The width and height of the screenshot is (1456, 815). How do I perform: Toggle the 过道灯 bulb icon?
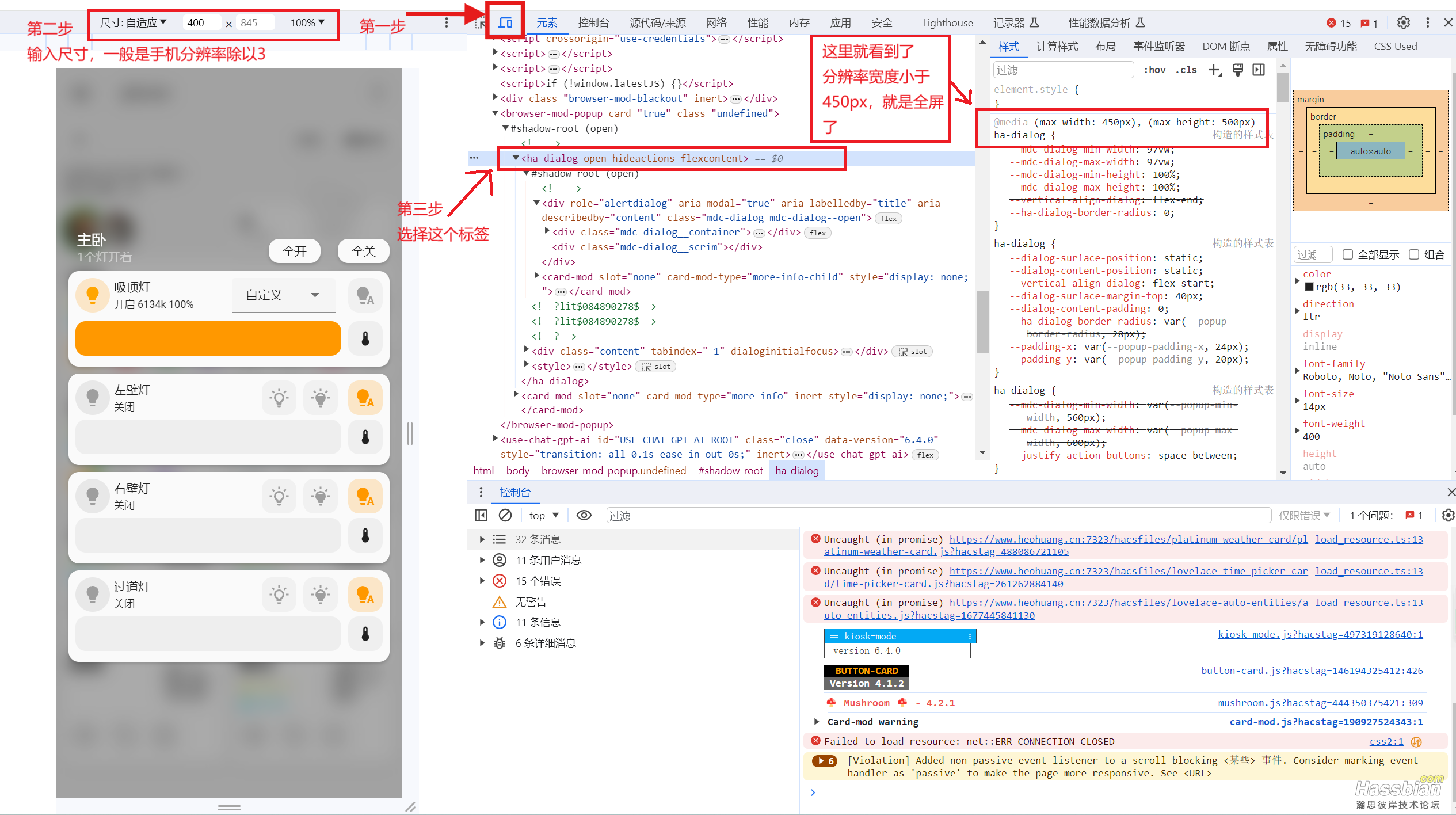coord(92,595)
